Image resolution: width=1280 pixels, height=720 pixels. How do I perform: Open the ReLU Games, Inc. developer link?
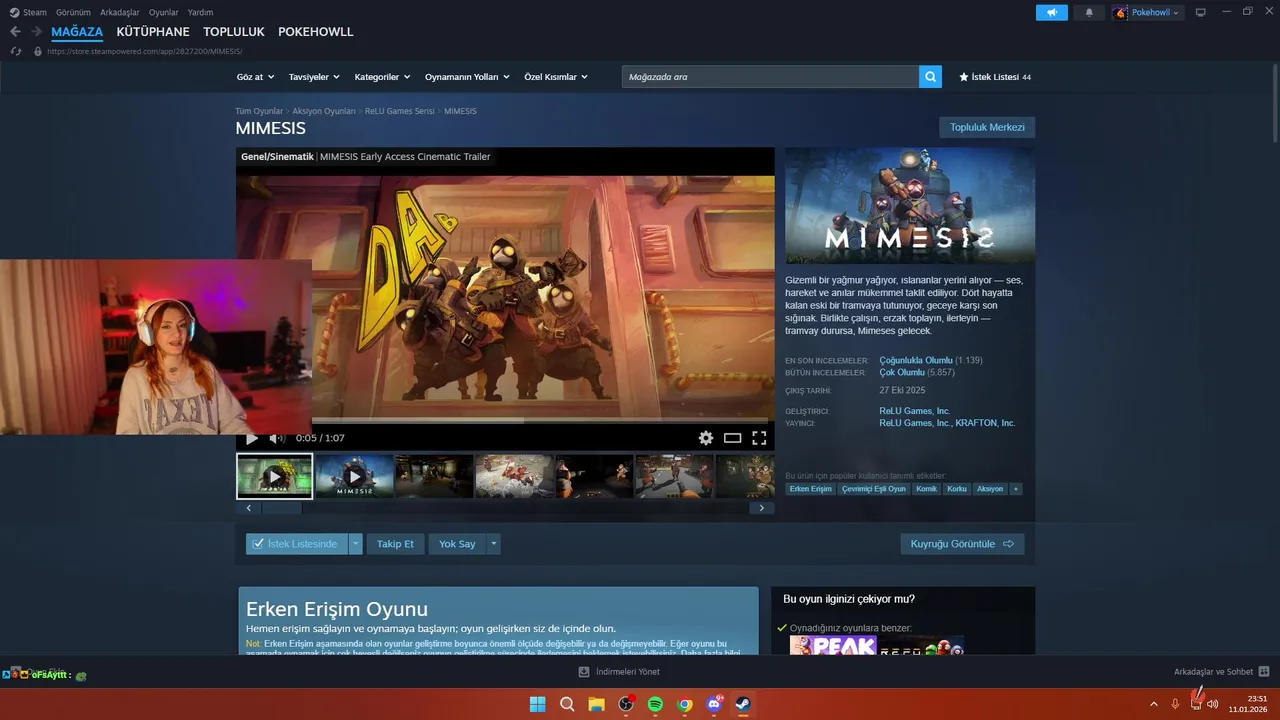915,411
